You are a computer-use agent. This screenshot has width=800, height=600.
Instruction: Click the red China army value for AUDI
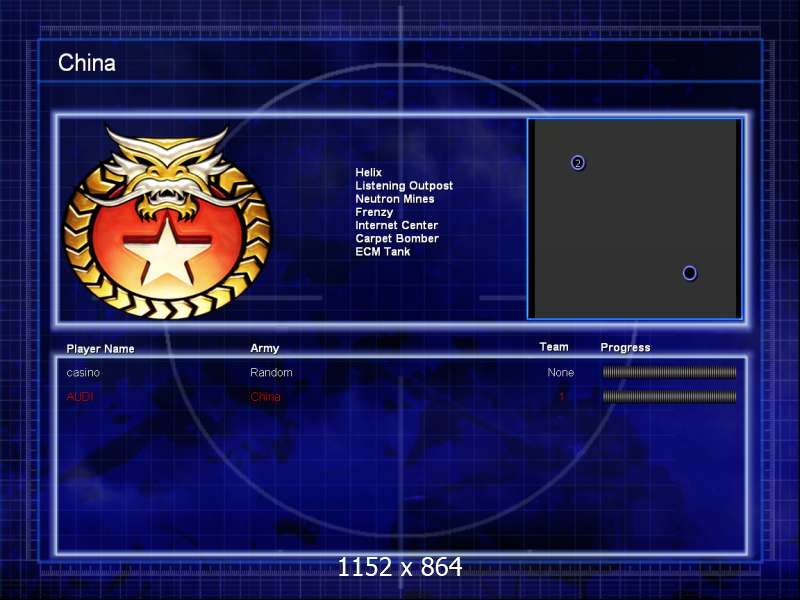(265, 396)
